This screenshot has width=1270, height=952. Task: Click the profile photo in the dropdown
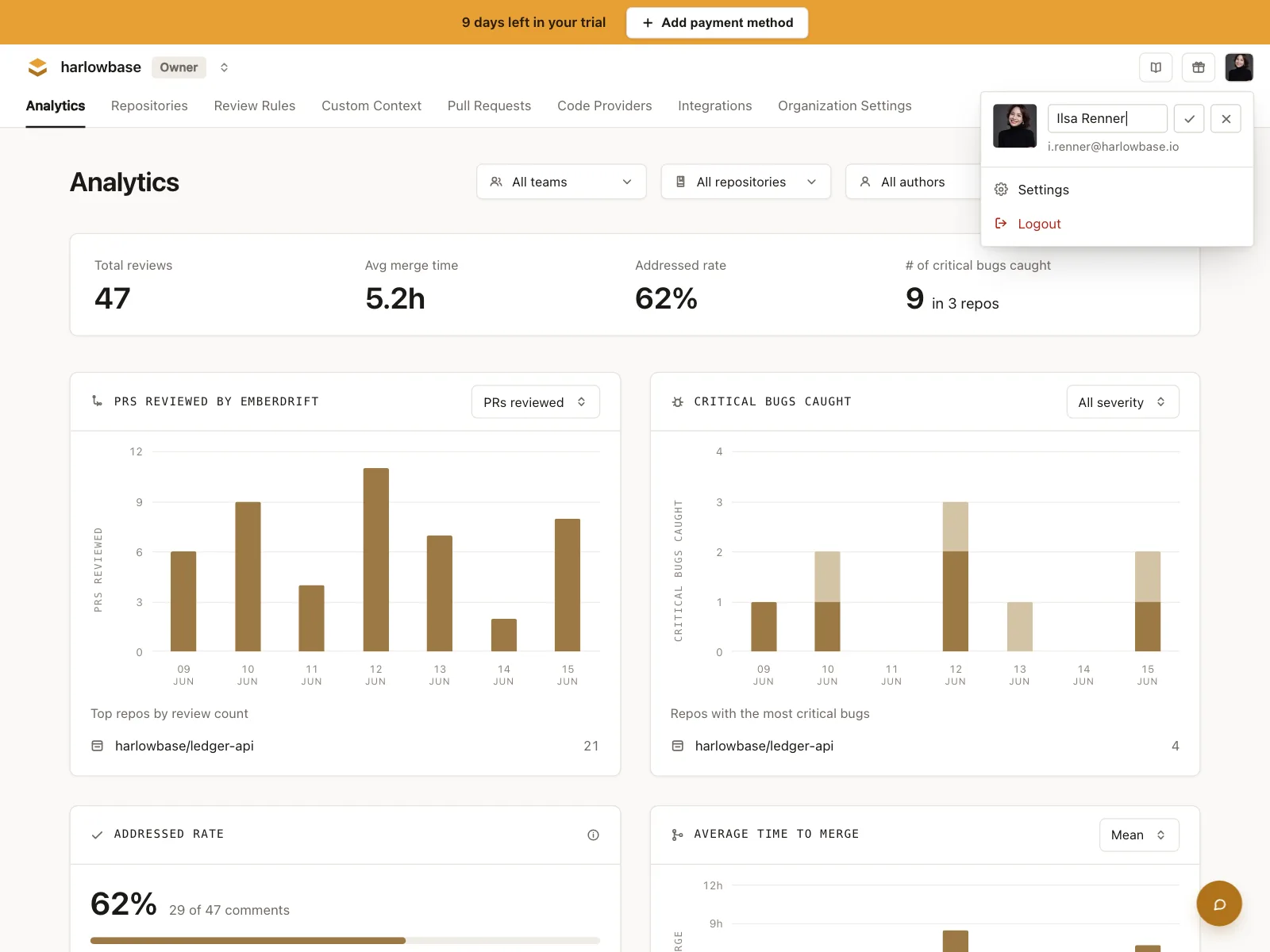click(x=1015, y=125)
